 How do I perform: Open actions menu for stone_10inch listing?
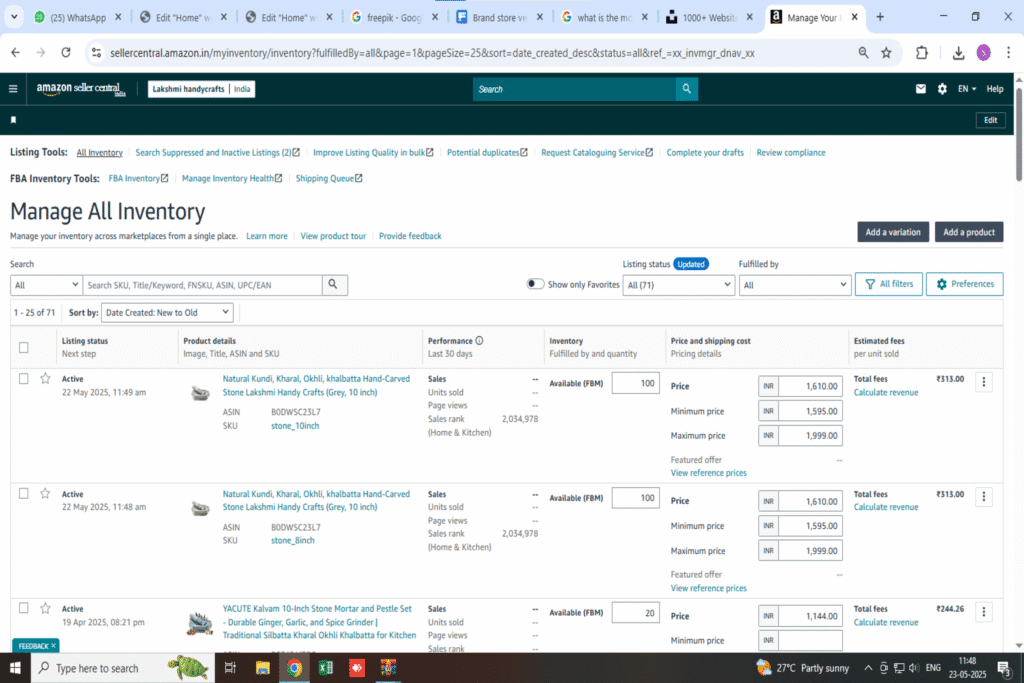point(984,383)
